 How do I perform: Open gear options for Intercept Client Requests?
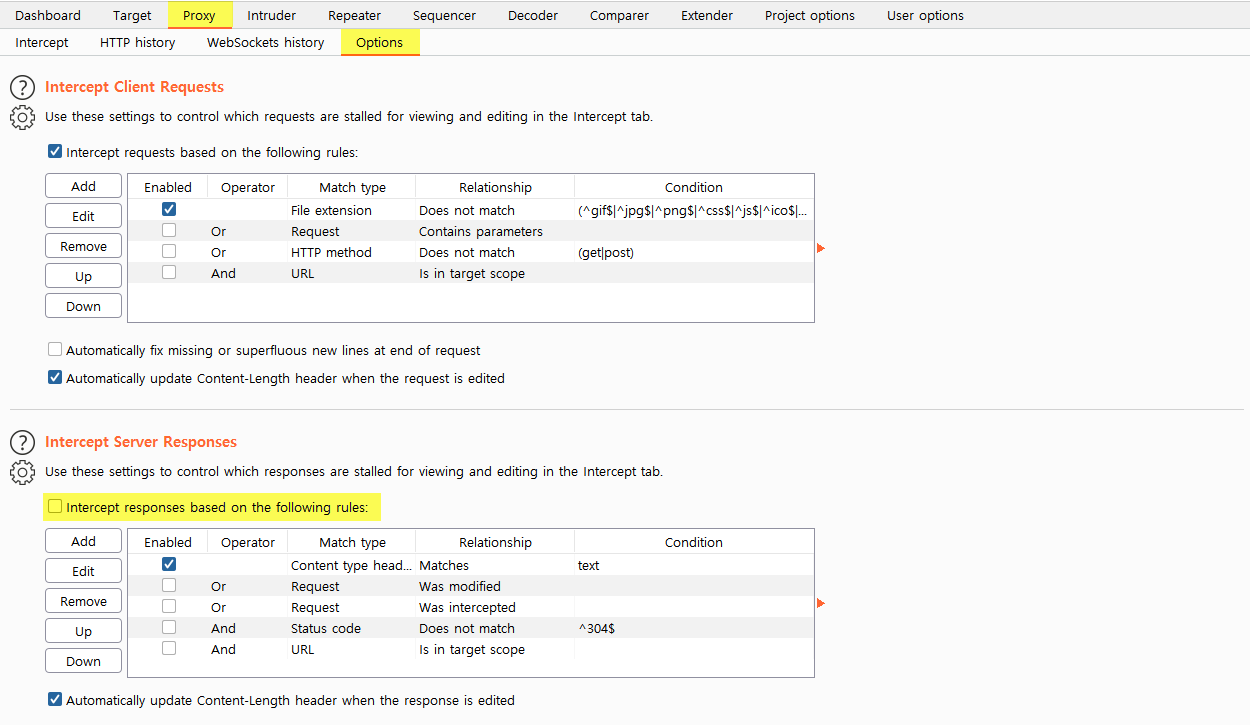click(22, 117)
